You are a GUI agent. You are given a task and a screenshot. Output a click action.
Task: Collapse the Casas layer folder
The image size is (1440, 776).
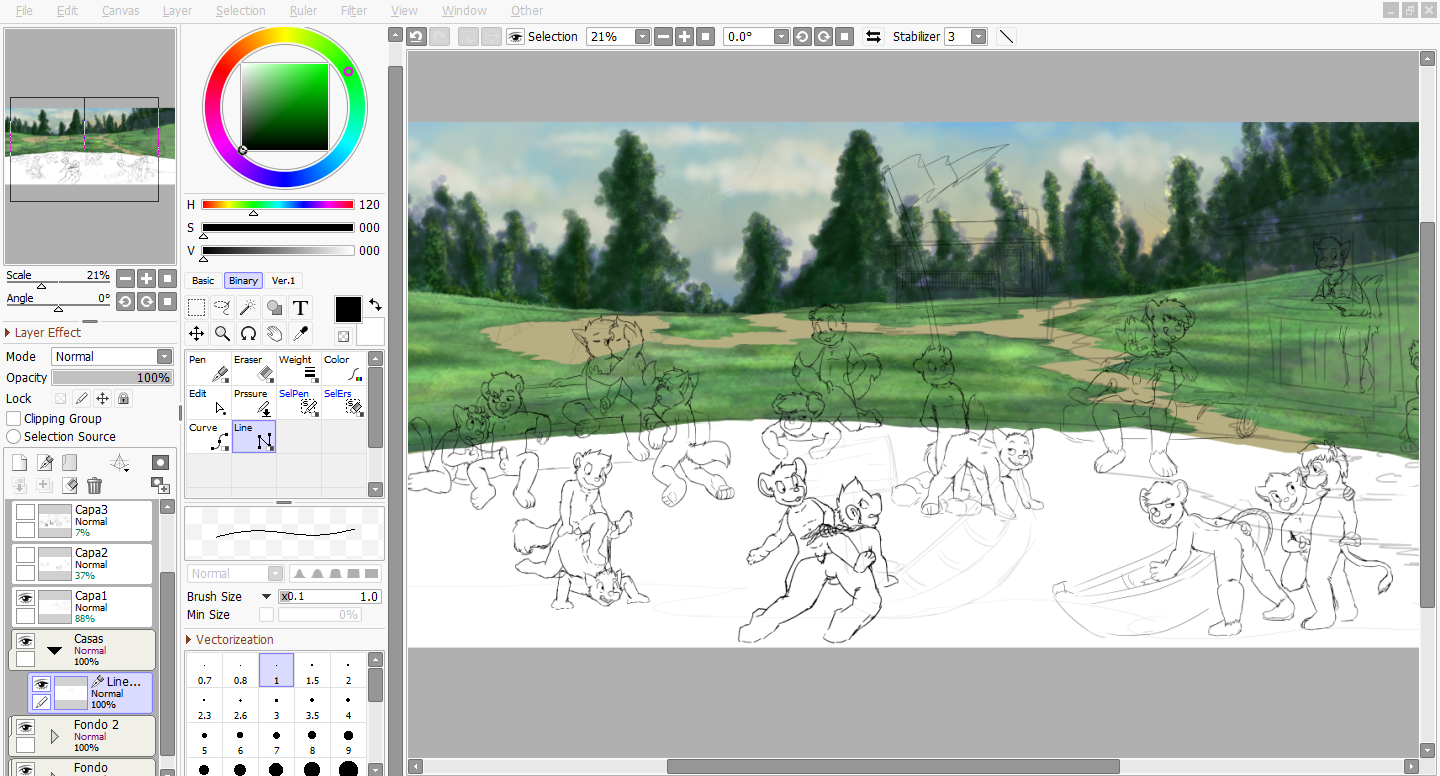[x=55, y=650]
